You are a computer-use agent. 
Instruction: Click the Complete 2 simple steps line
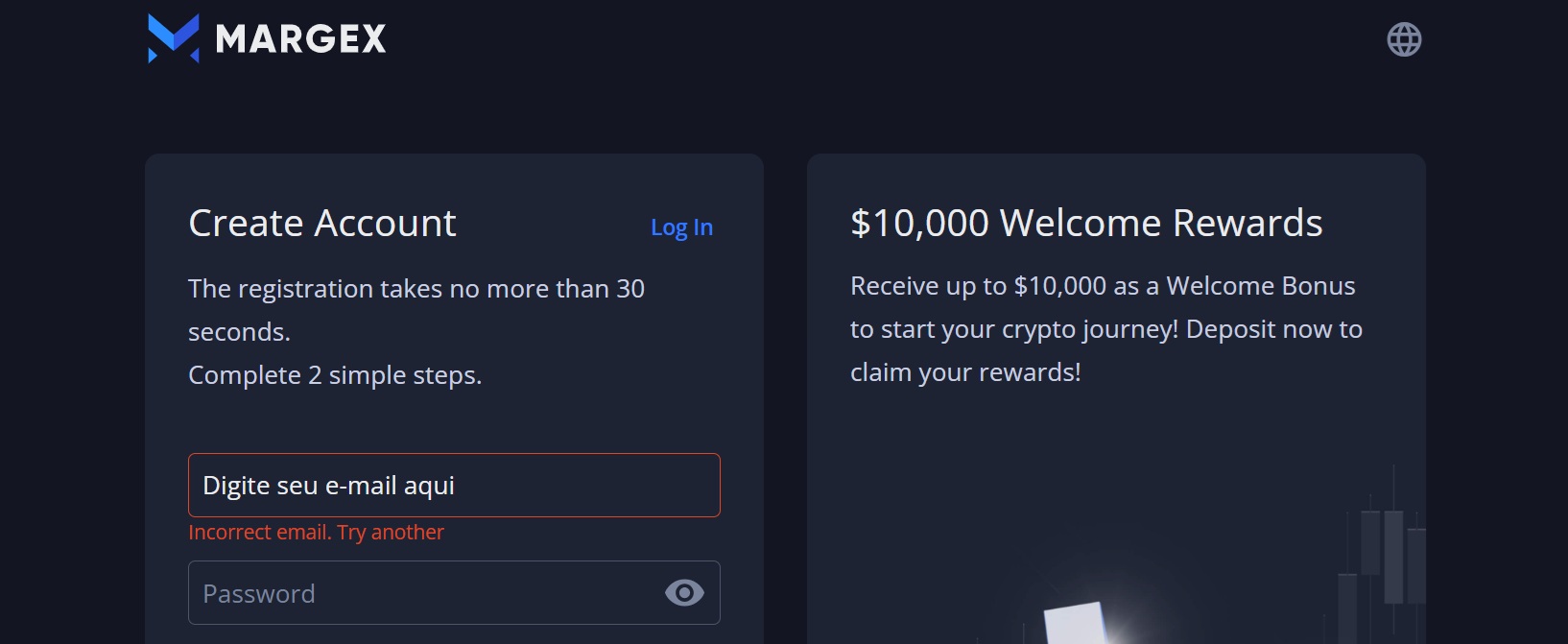coord(335,375)
